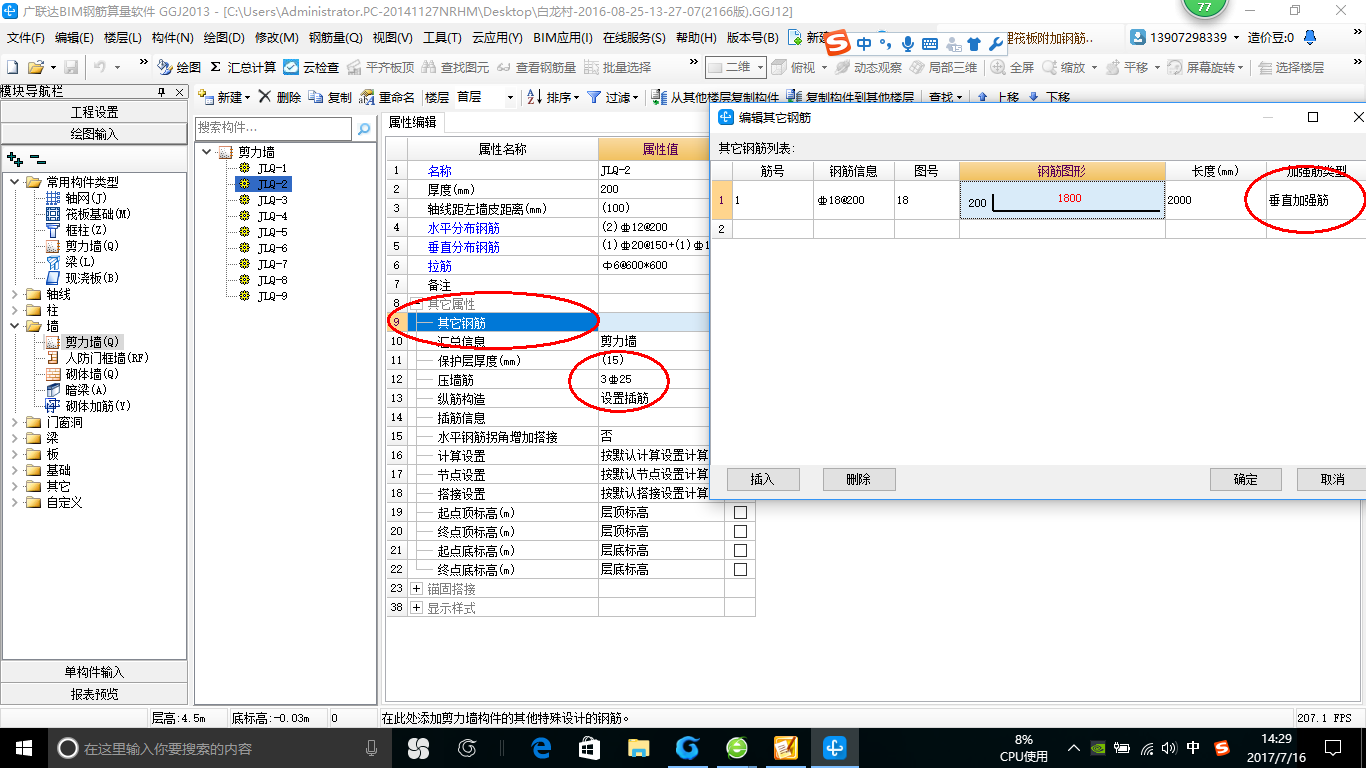1366x768 pixels.
Task: Collapse the 其它属性 group
Action: coord(417,303)
